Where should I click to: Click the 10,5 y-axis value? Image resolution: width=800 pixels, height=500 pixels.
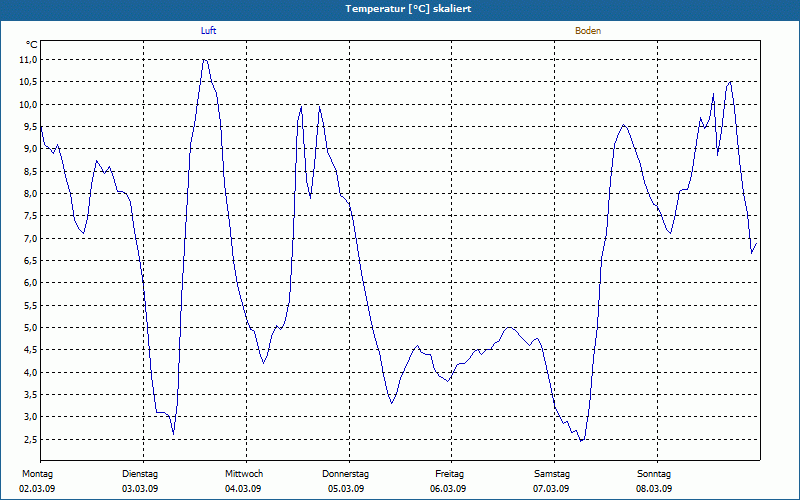[28, 82]
